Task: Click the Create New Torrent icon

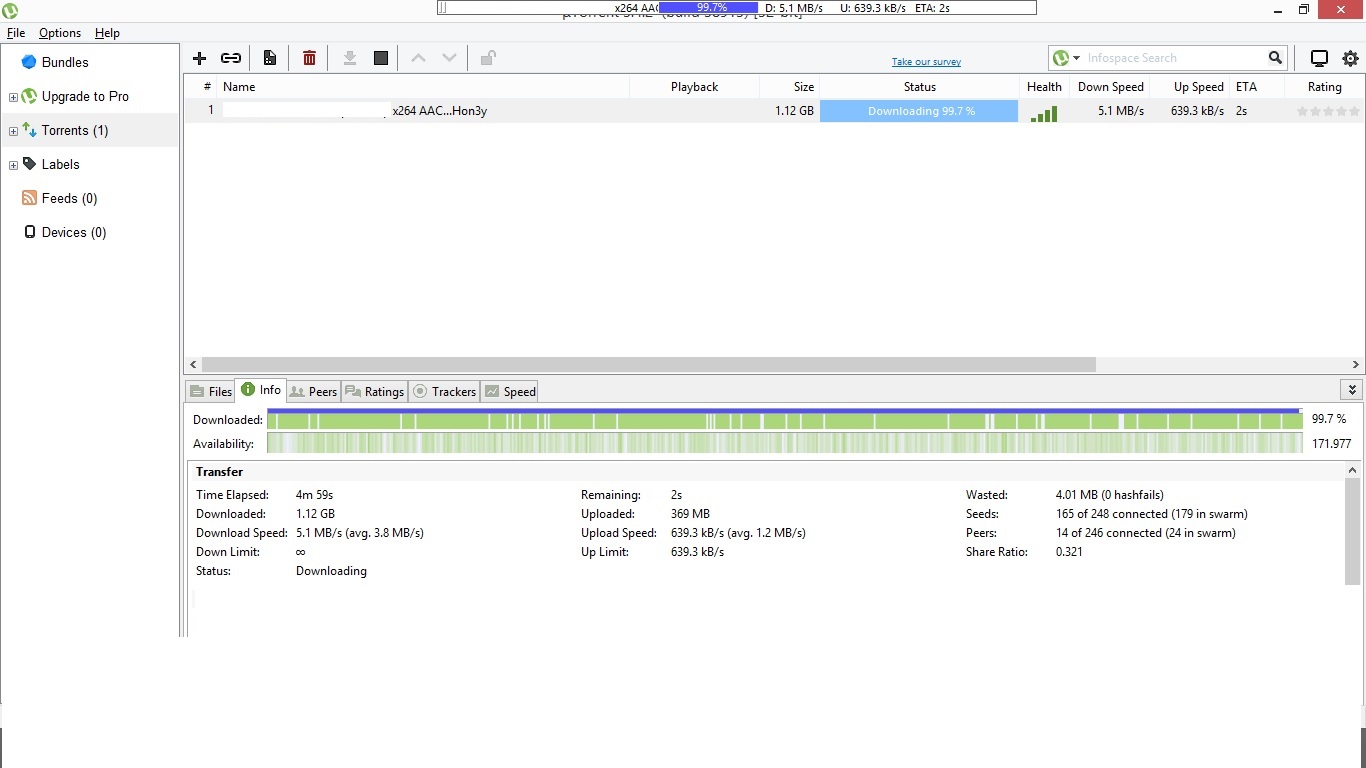Action: coord(270,58)
